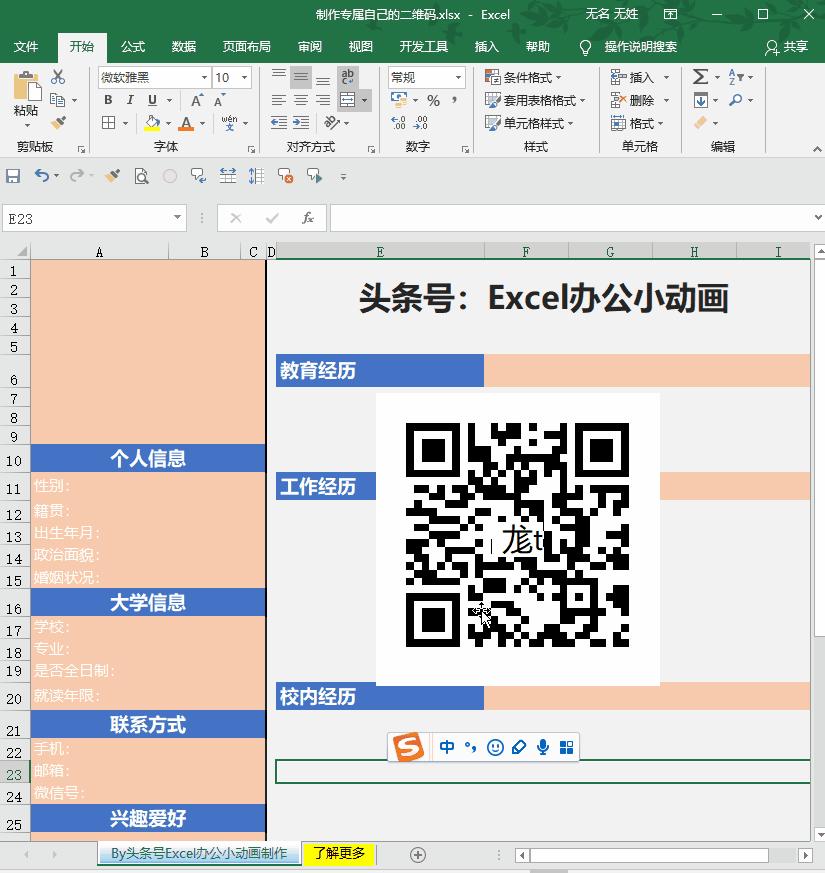825x873 pixels.
Task: Open Sort & Filter (排序和筛选)
Action: click(734, 76)
